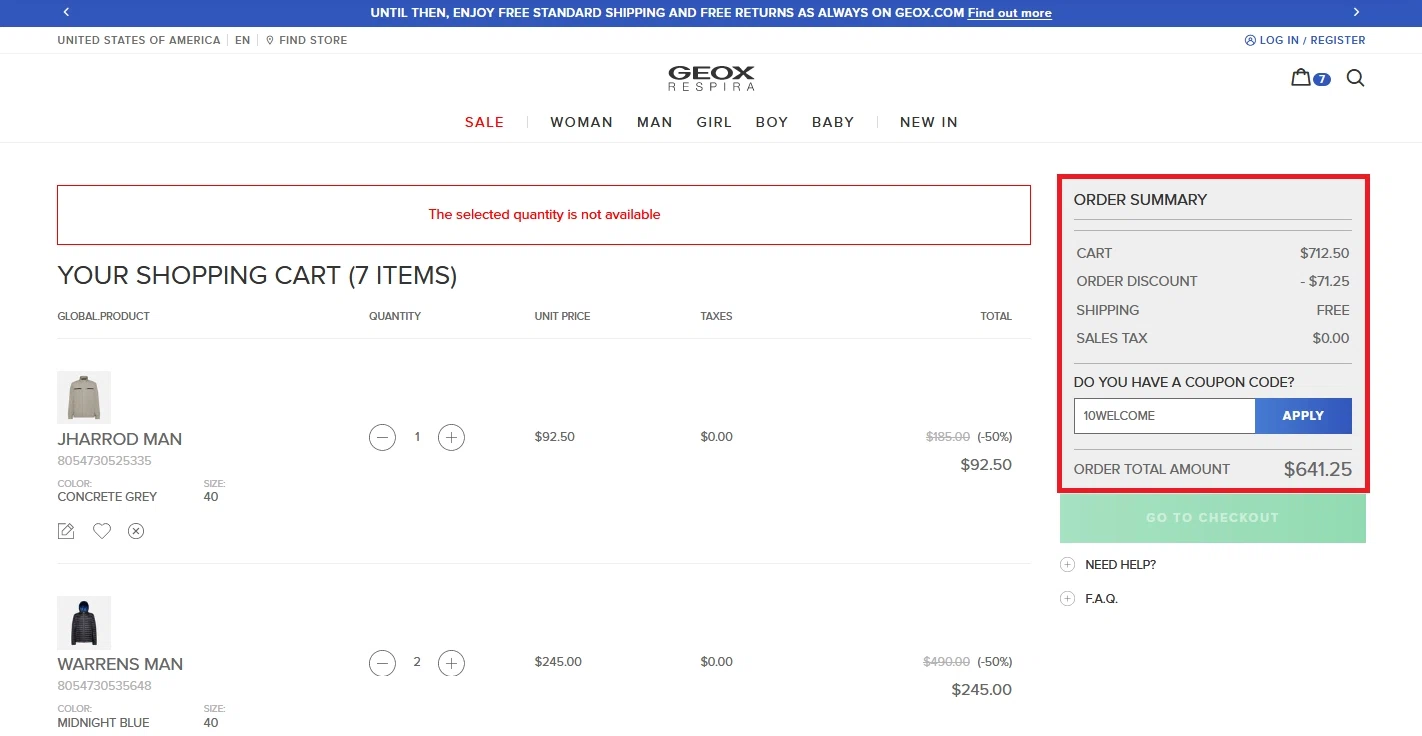
Task: Select the struck-through $490.00 original price
Action: (x=946, y=662)
